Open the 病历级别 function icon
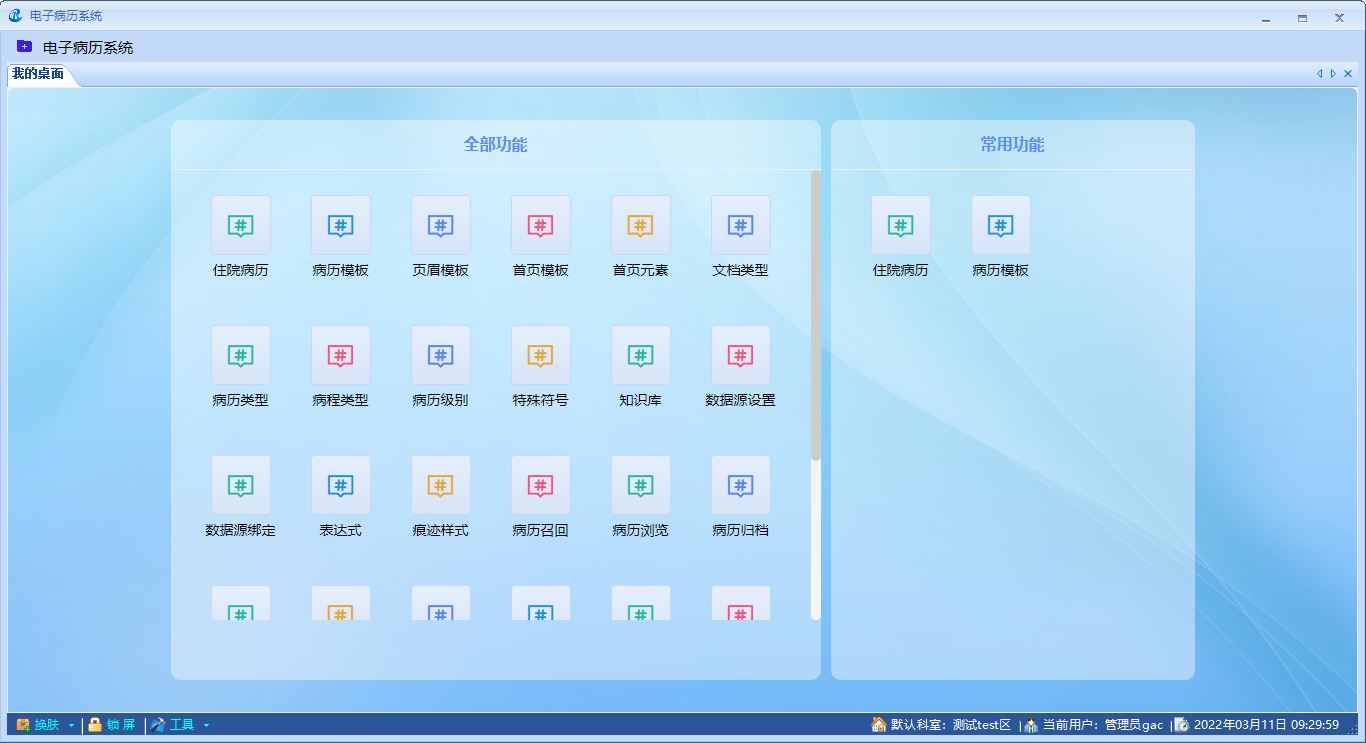 pyautogui.click(x=441, y=356)
